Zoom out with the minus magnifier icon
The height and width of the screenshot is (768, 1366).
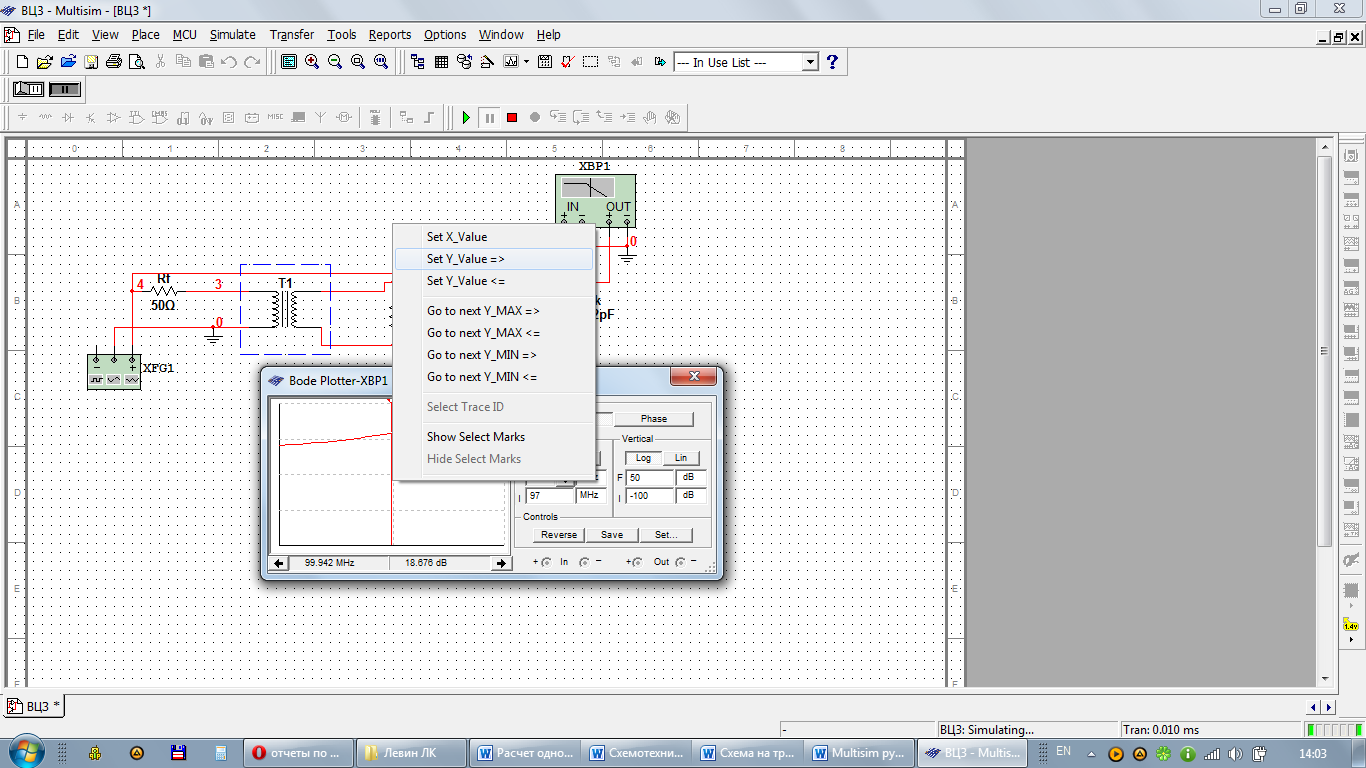tap(335, 62)
